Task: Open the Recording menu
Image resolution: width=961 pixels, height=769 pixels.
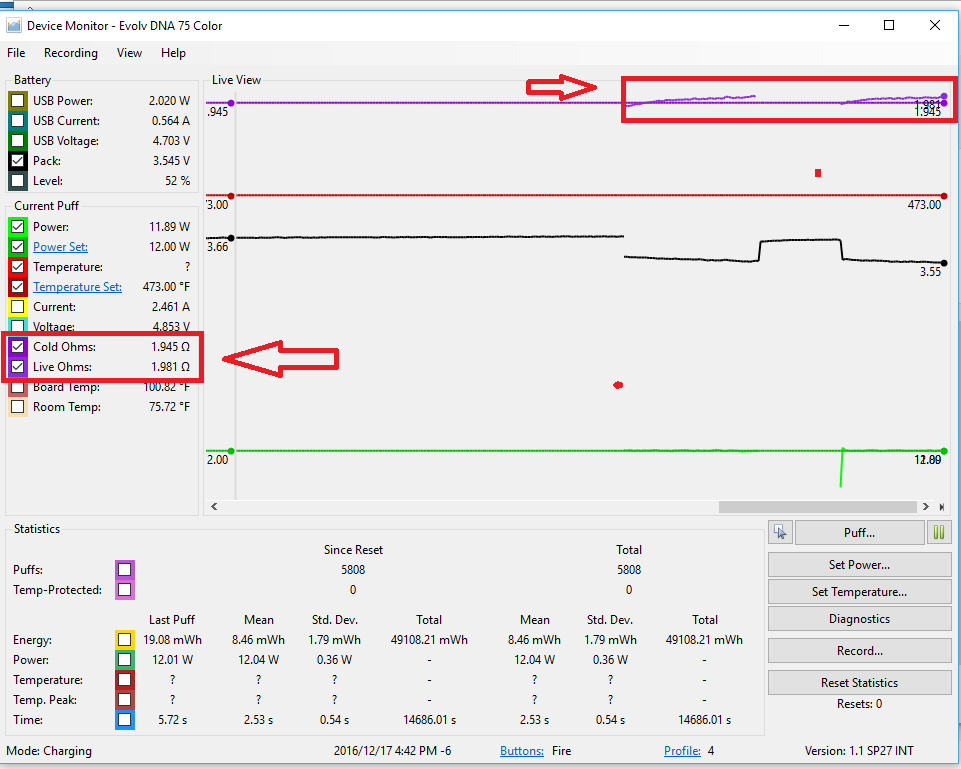Action: point(71,53)
